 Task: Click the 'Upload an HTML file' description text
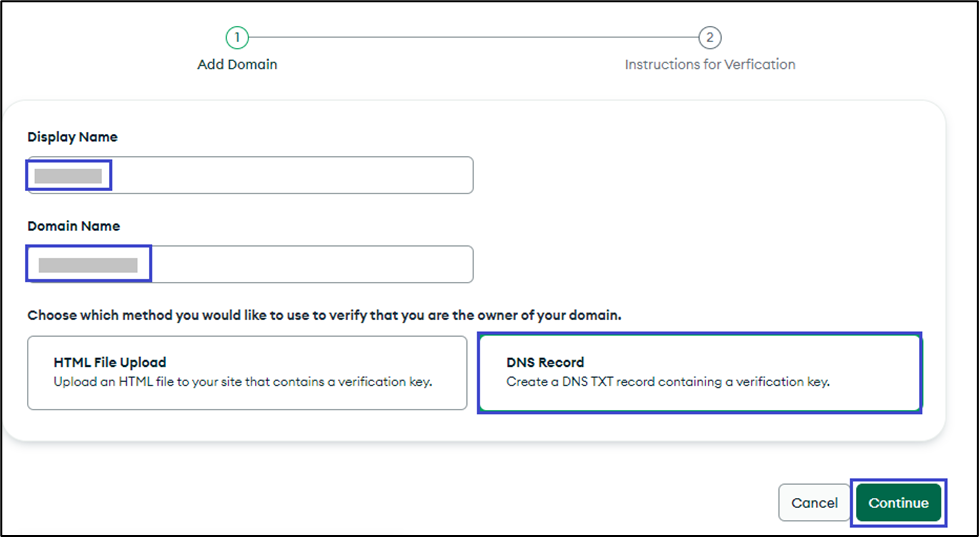(x=243, y=382)
